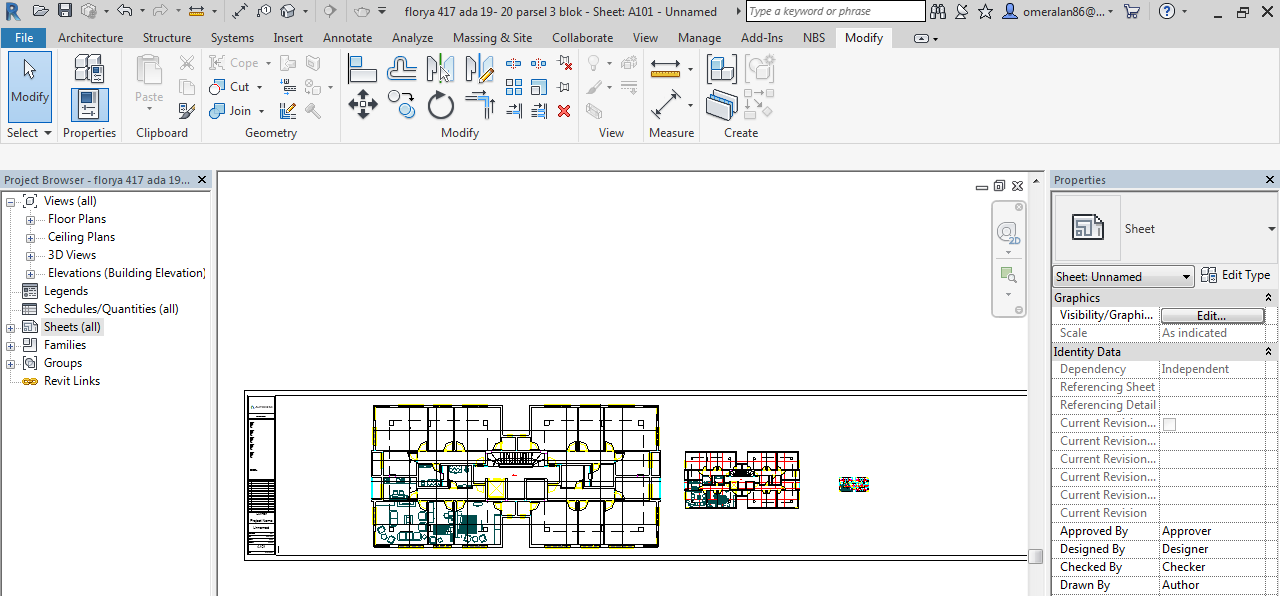Expand the 3D Views node
The height and width of the screenshot is (596, 1280).
[x=30, y=255]
